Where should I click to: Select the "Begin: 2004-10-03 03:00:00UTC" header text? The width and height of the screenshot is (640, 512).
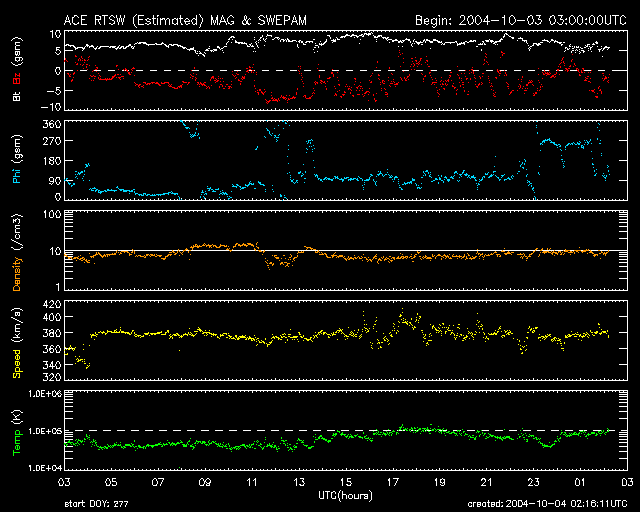click(521, 20)
